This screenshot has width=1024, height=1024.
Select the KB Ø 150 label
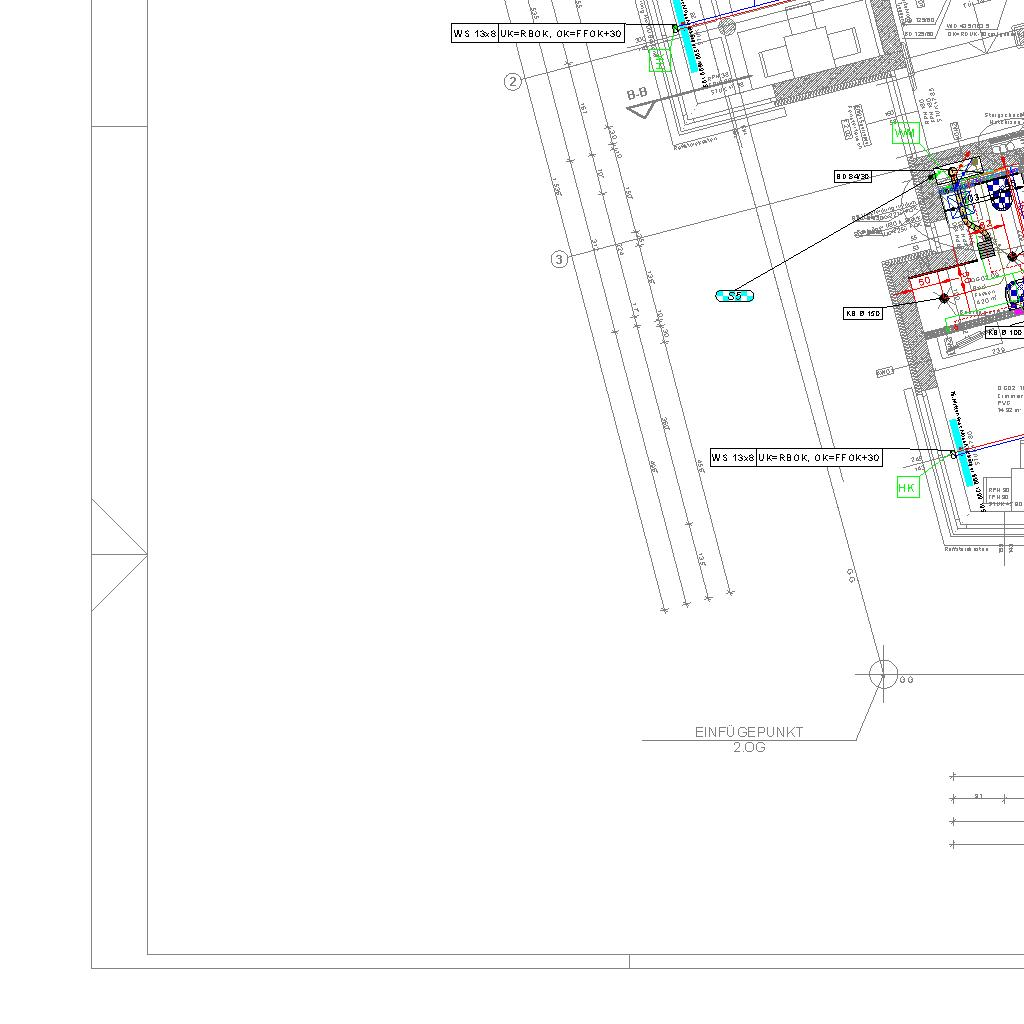pos(863,313)
